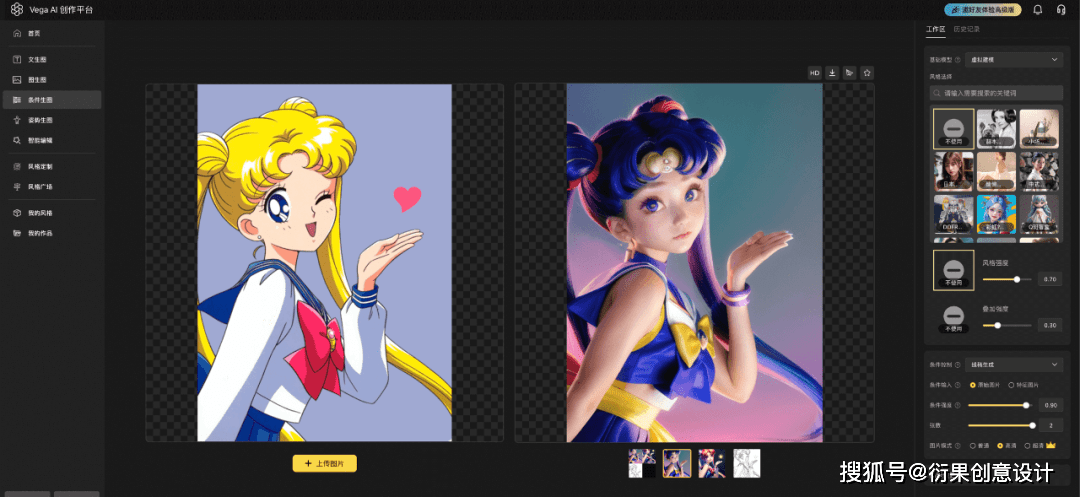
Task: Click the crown premium icon
Action: tap(1051, 445)
